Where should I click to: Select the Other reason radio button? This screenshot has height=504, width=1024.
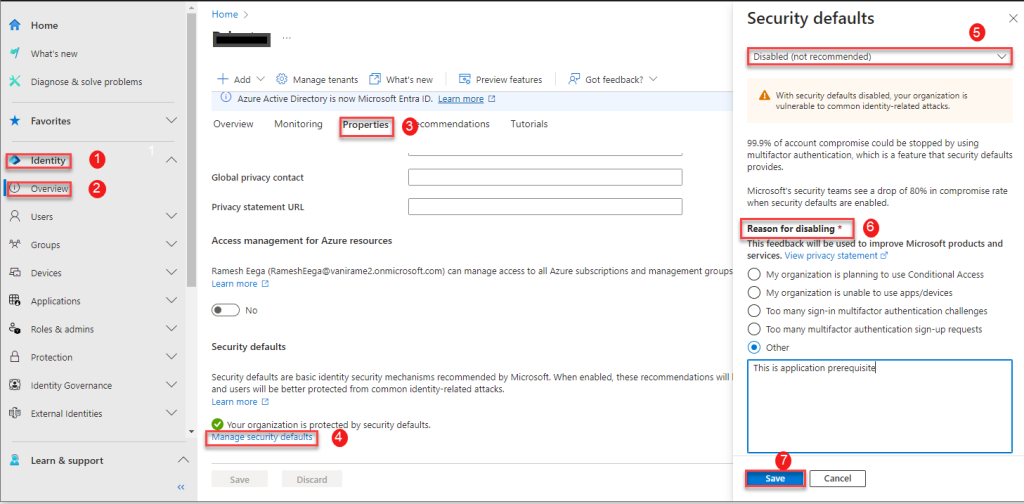pyautogui.click(x=754, y=347)
